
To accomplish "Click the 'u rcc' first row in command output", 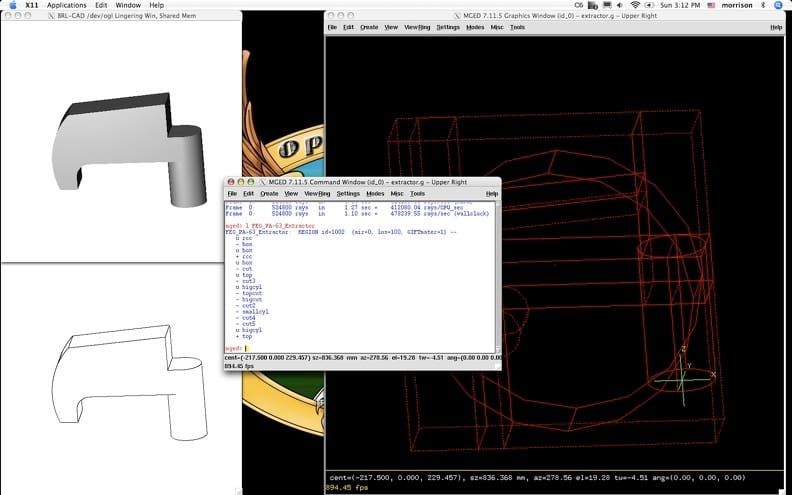I will (x=244, y=238).
